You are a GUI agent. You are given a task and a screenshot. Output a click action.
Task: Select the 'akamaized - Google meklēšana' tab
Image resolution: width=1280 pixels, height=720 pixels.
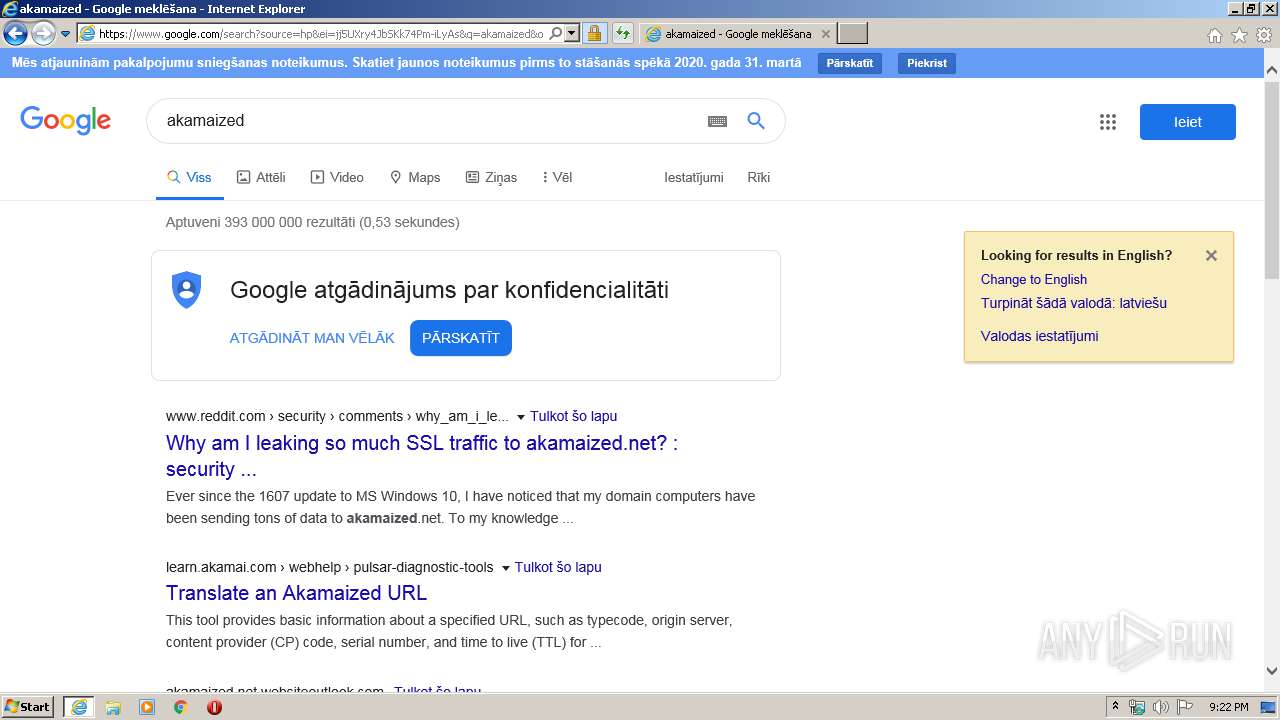[736, 34]
